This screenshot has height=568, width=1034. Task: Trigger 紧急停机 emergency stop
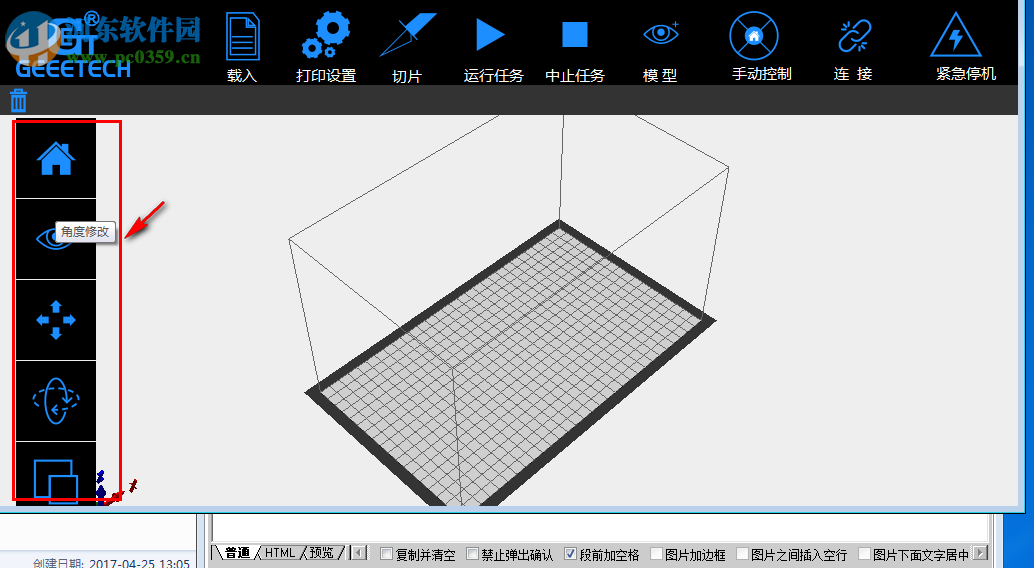click(956, 35)
